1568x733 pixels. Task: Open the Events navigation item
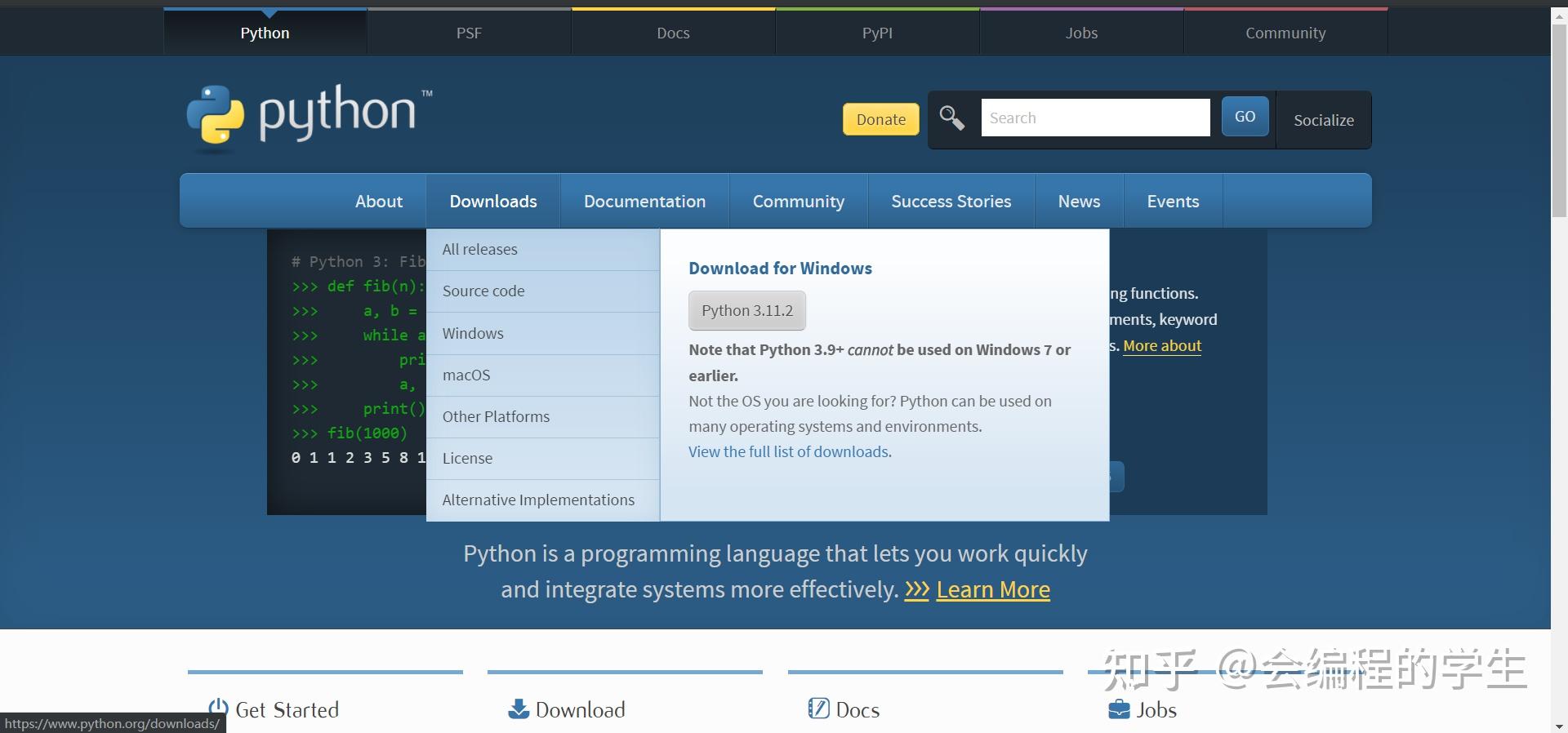pos(1173,201)
